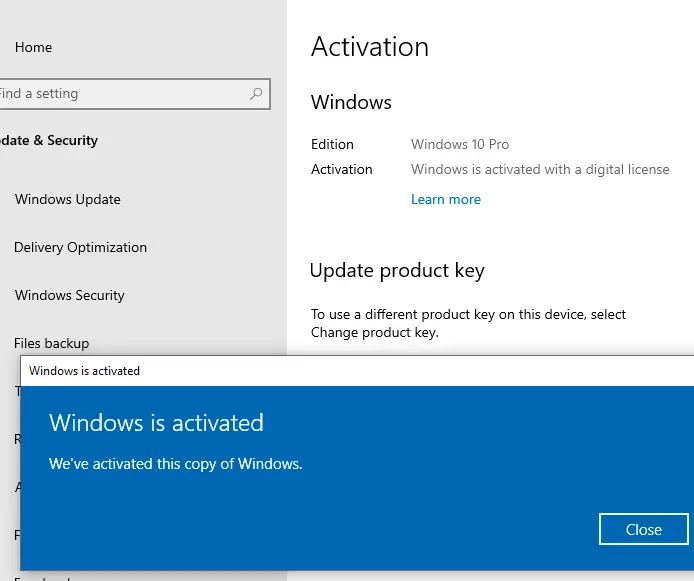694x581 pixels.
Task: Click the large 'Windows is activated' dialog heading
Action: tap(156, 423)
